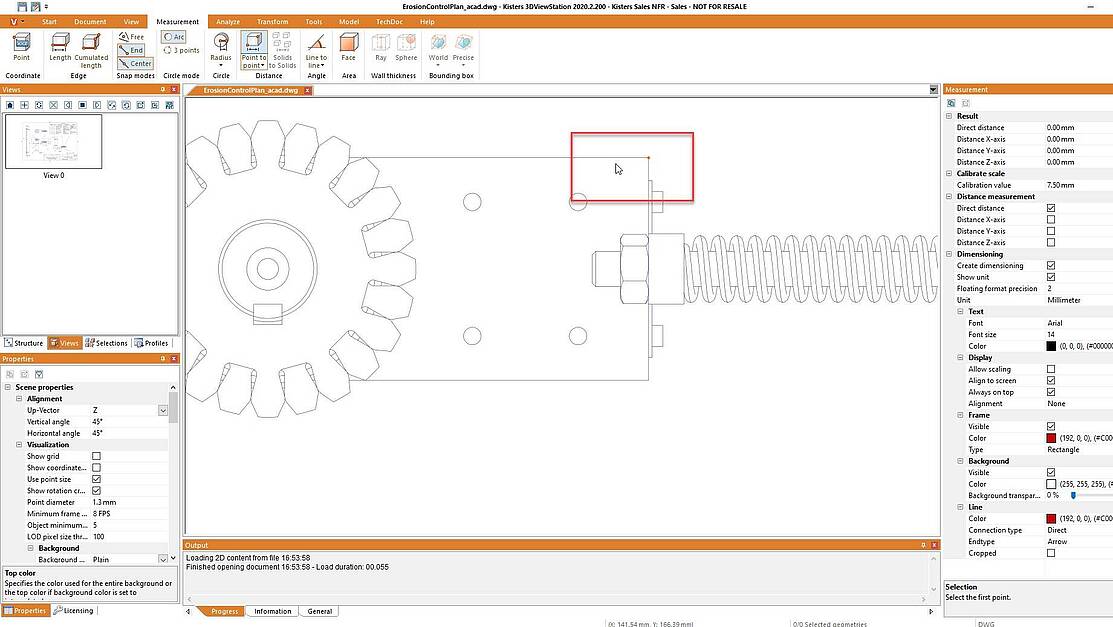Open the TechDoc ribbon tab
This screenshot has width=1113, height=627.
tap(389, 22)
